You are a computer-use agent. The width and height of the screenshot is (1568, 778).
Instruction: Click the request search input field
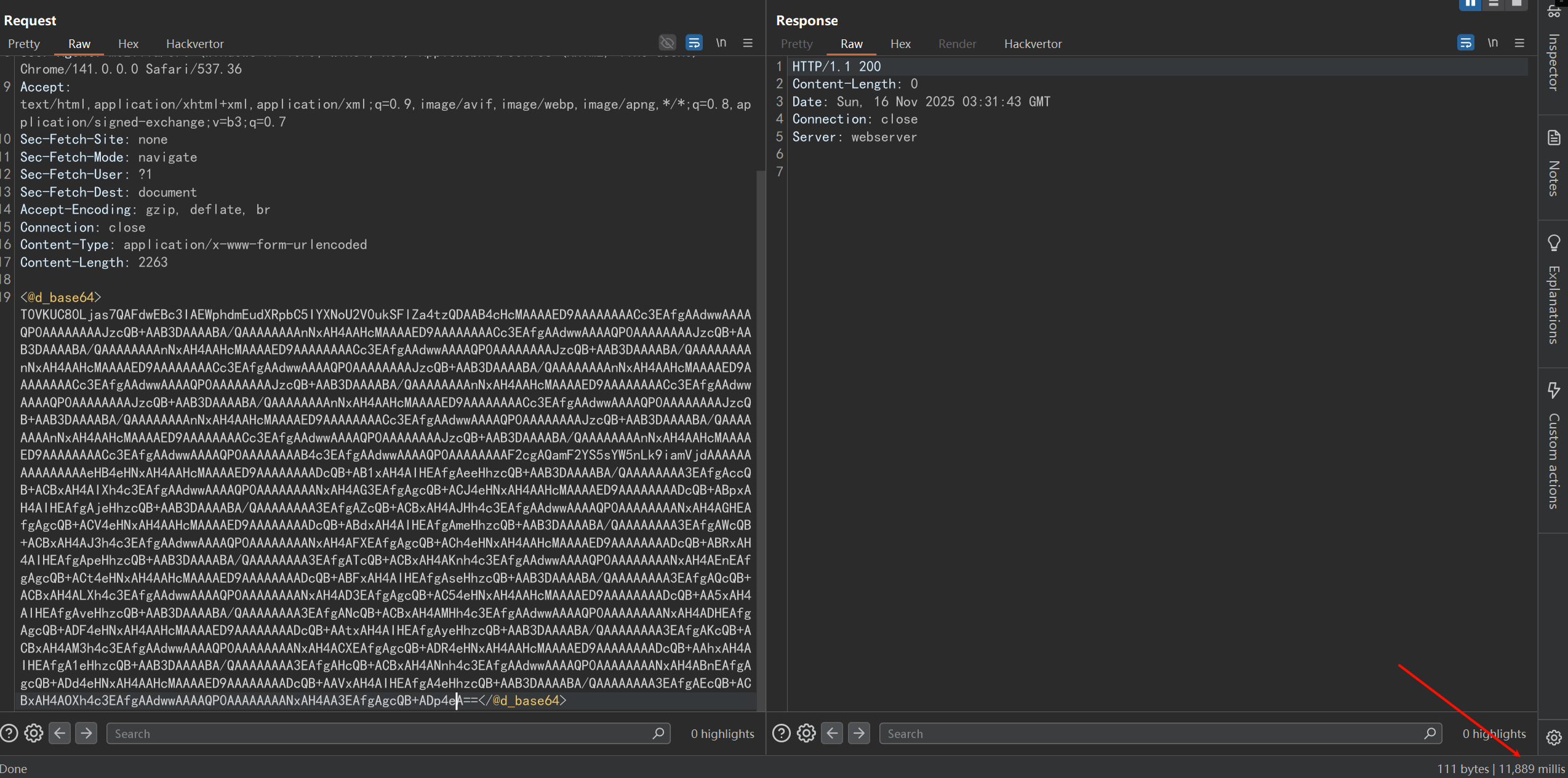point(382,734)
